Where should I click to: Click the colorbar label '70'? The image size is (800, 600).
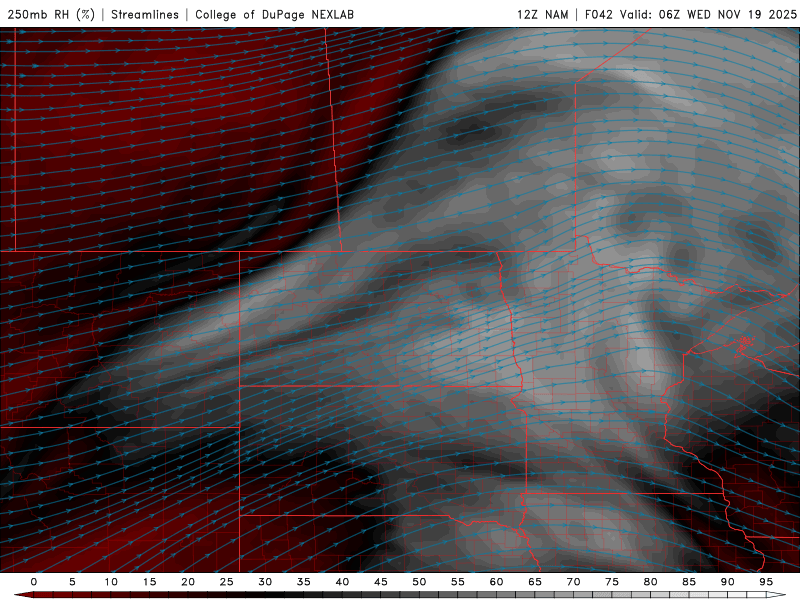click(x=573, y=582)
